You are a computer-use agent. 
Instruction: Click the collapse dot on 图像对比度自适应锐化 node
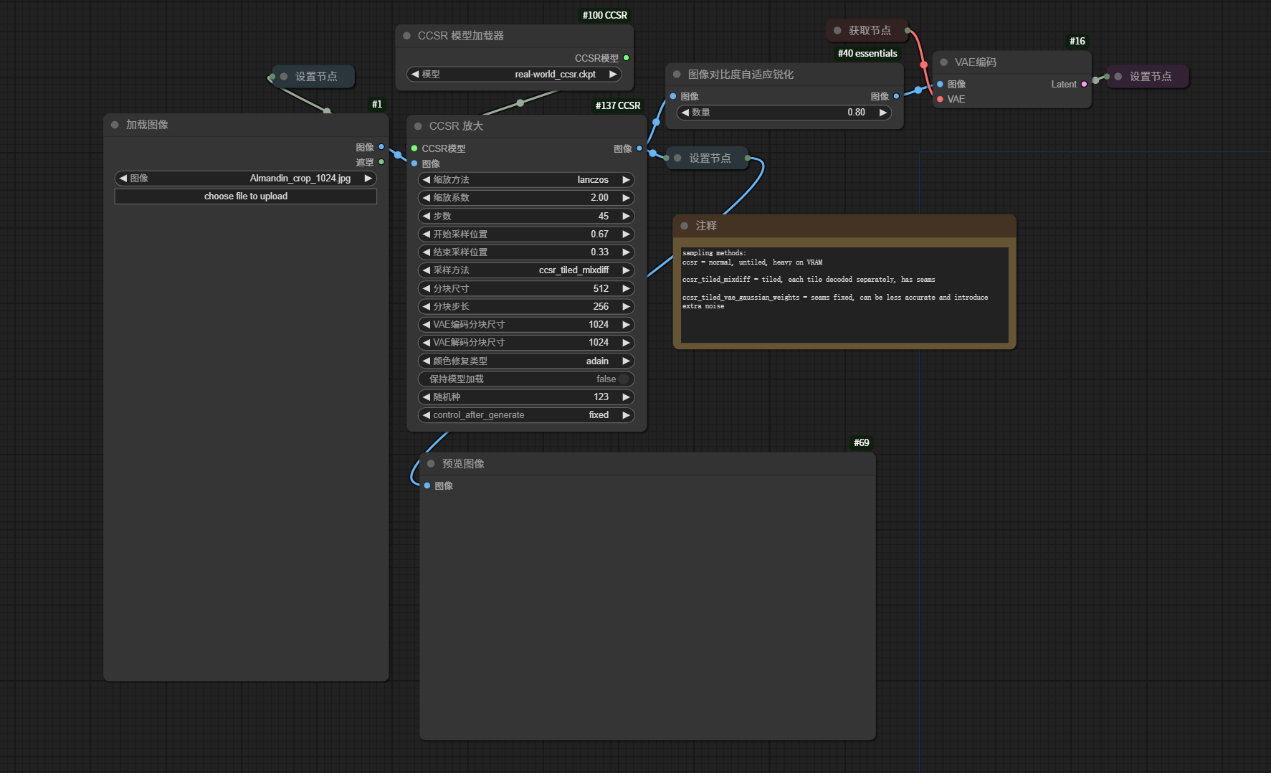click(677, 75)
